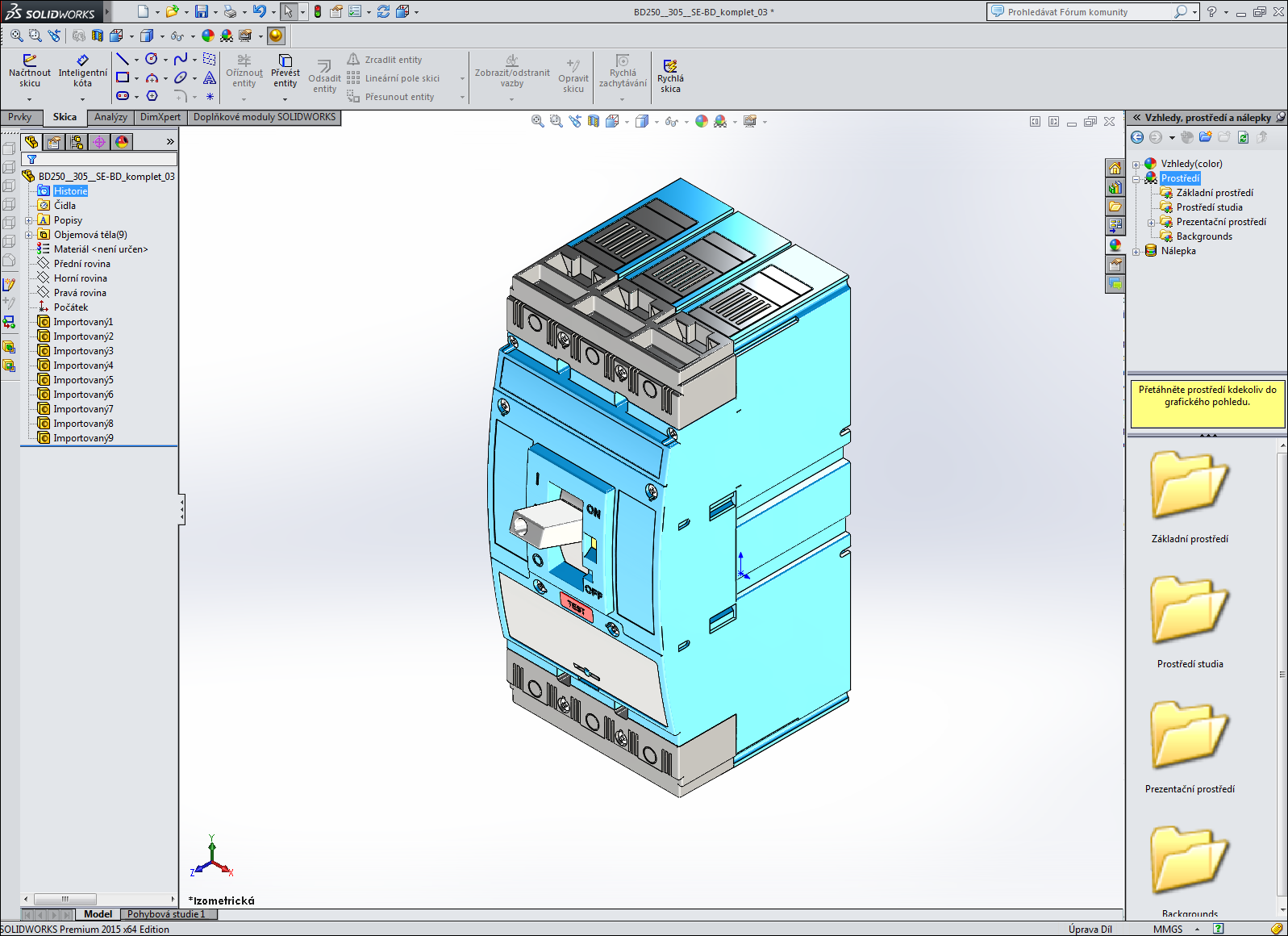This screenshot has width=1288, height=936.
Task: Select the sketch Text tool
Action: [x=210, y=77]
